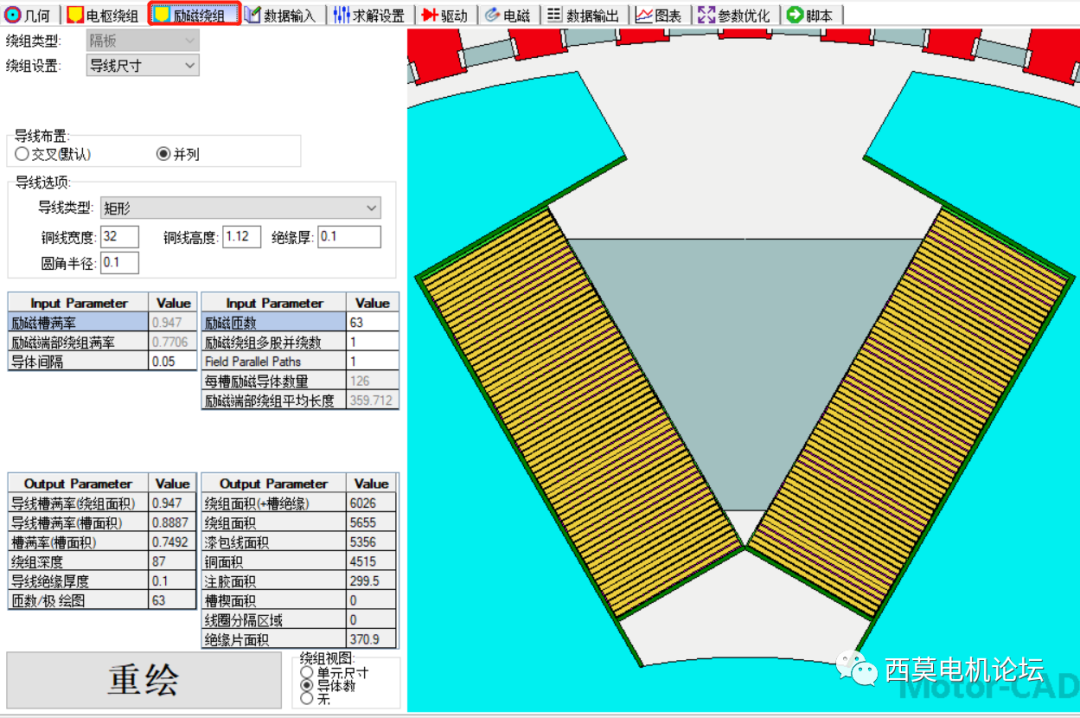Expand the 绕组设置 dropdown showing 导线尺寸

141,65
